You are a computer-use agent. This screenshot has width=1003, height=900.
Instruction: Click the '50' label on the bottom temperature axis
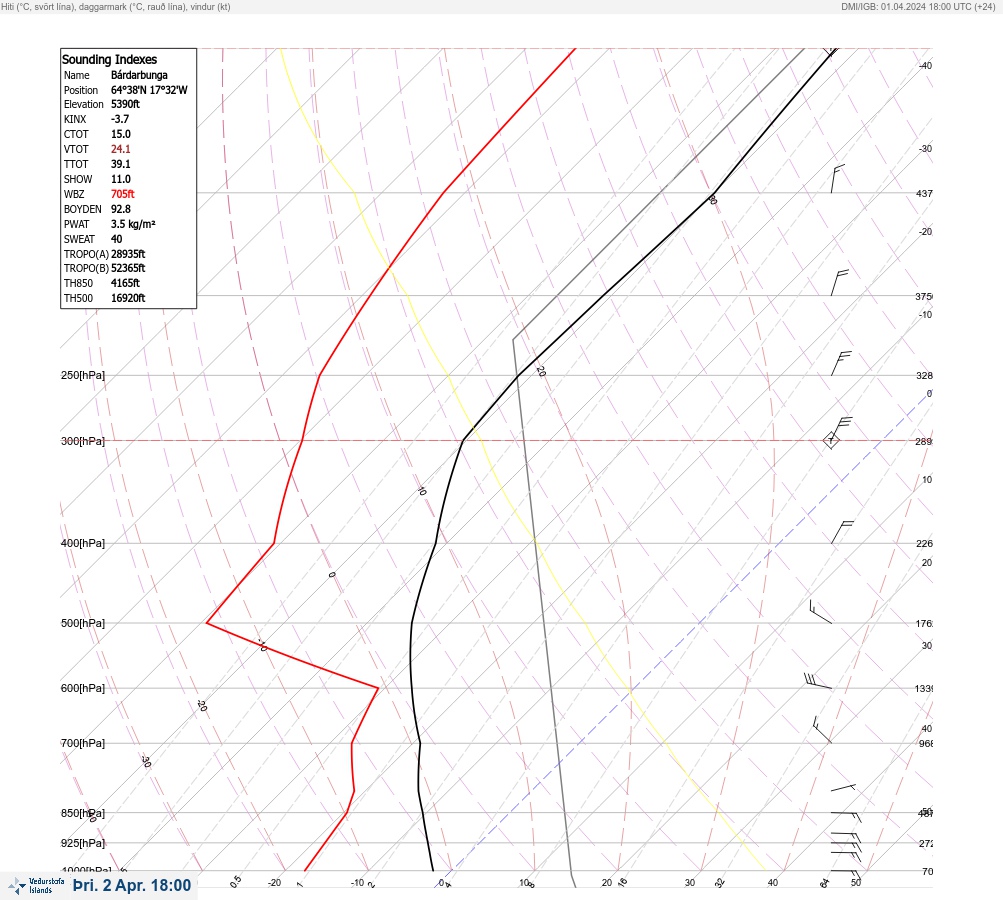point(856,883)
